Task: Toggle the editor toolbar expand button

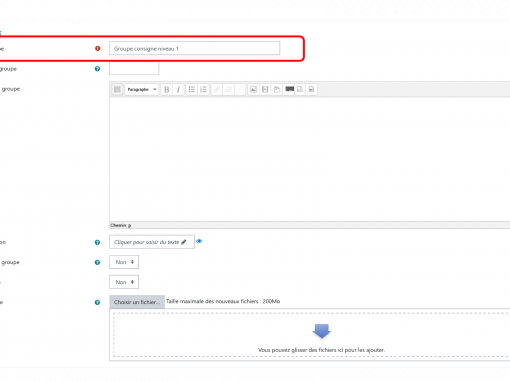Action: click(x=117, y=89)
